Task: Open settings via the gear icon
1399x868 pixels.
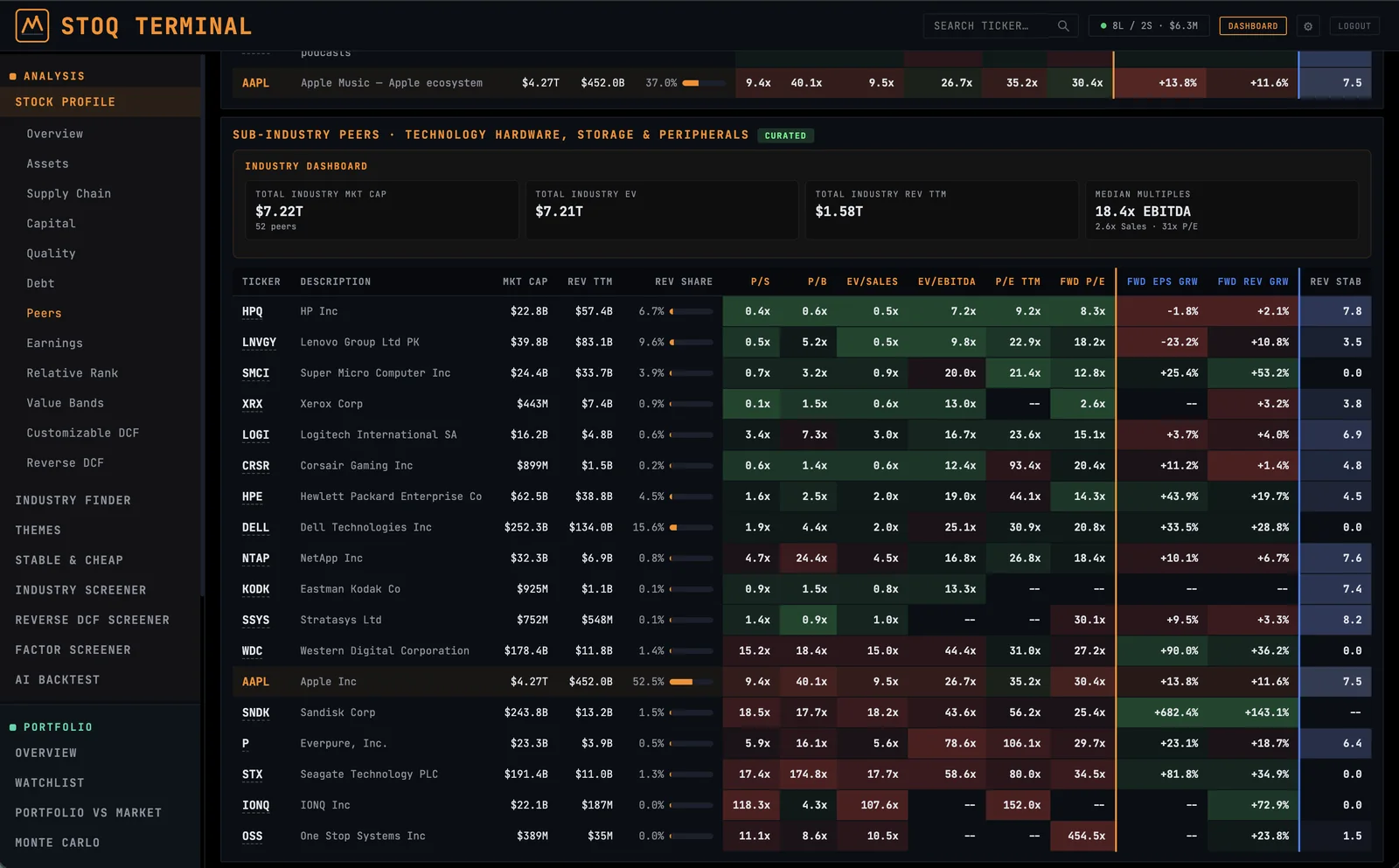Action: tap(1308, 26)
